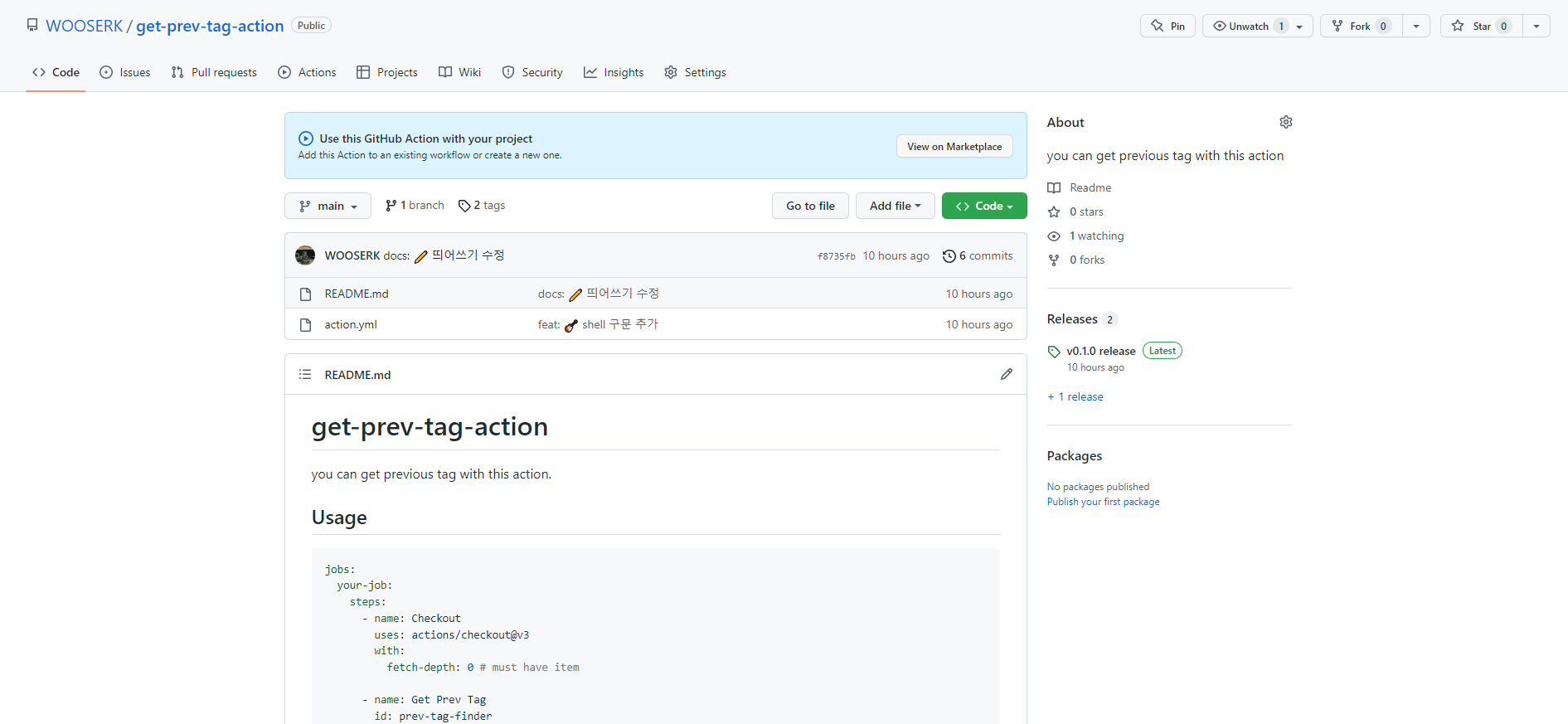
Task: Switch to the Code tab
Action: pos(56,72)
